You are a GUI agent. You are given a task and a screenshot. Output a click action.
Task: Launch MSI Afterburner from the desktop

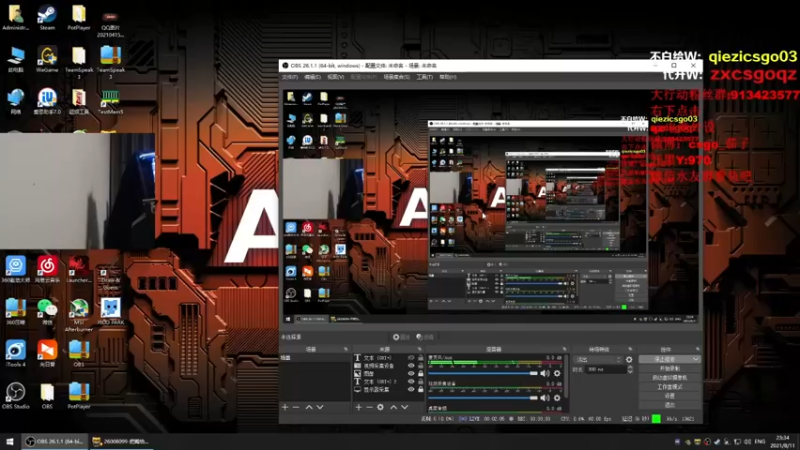point(79,315)
